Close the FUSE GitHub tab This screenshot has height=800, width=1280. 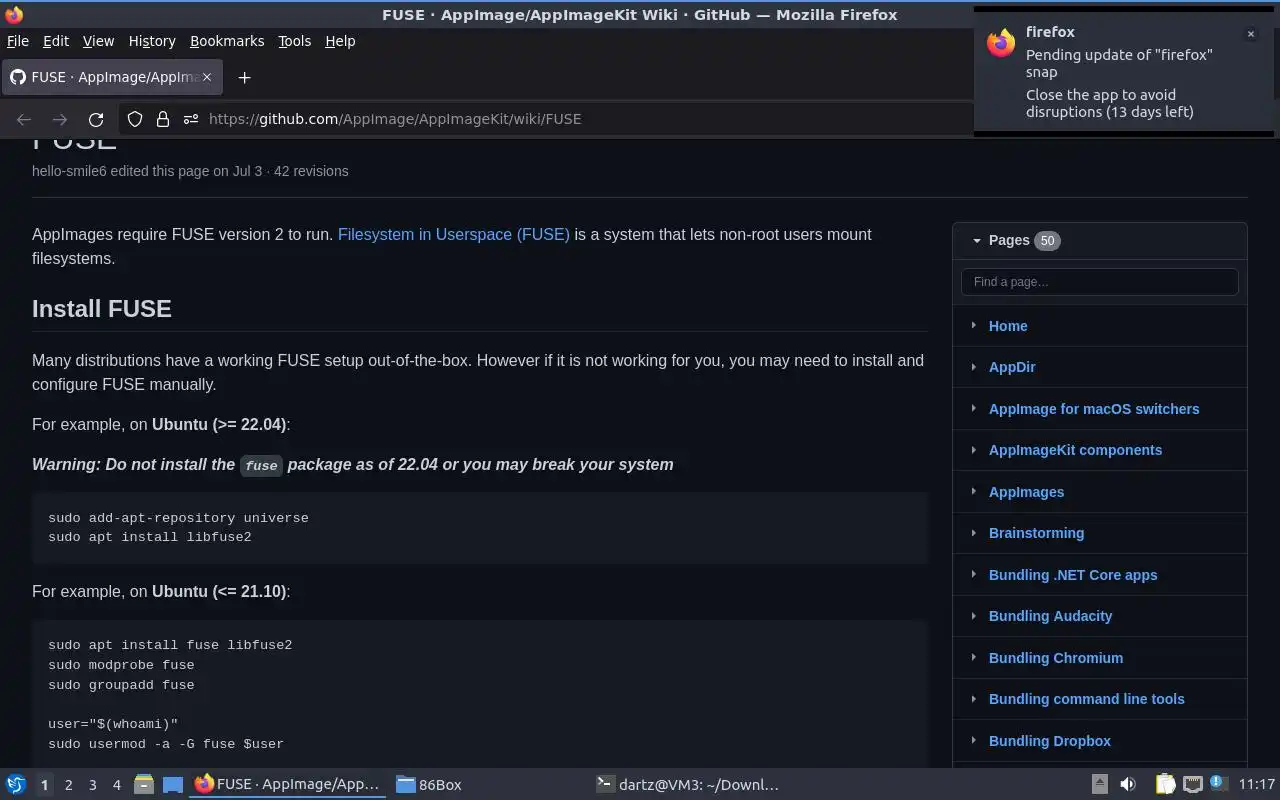pyautogui.click(x=208, y=77)
